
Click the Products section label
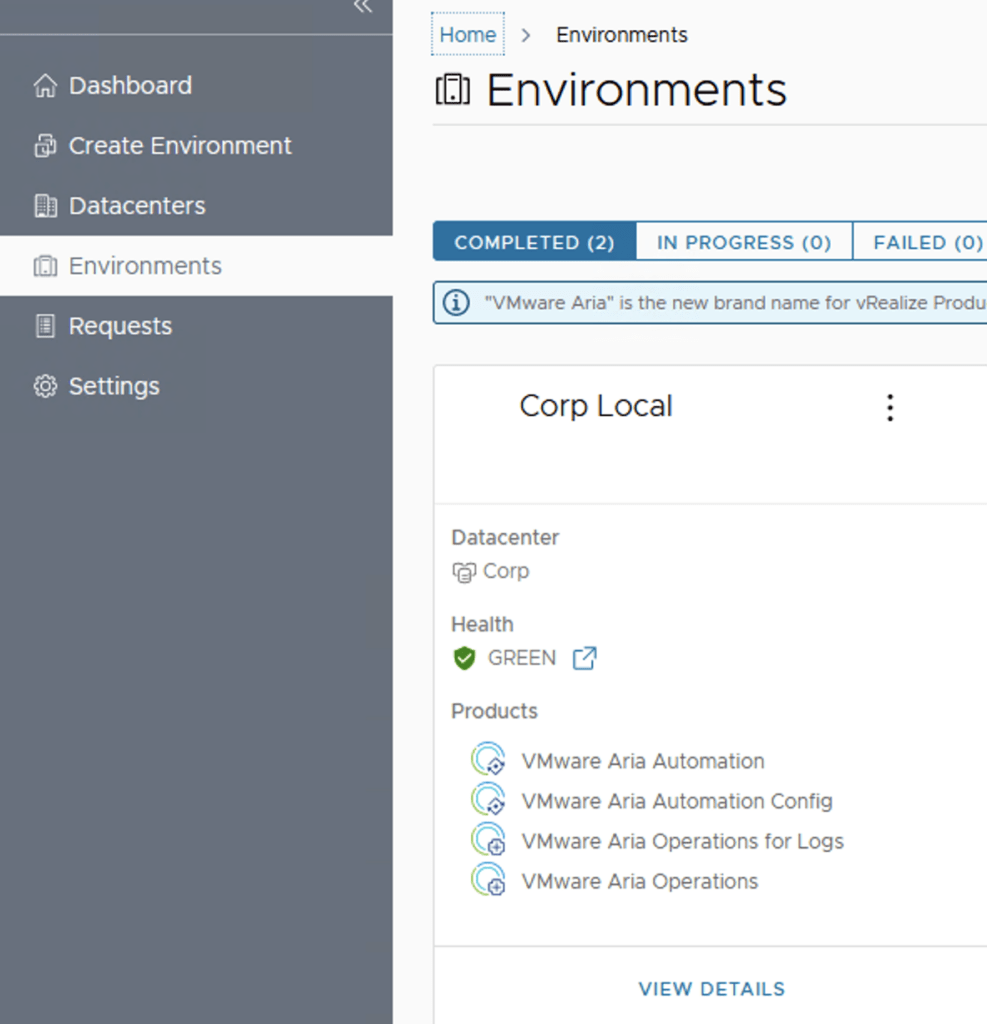[x=494, y=711]
